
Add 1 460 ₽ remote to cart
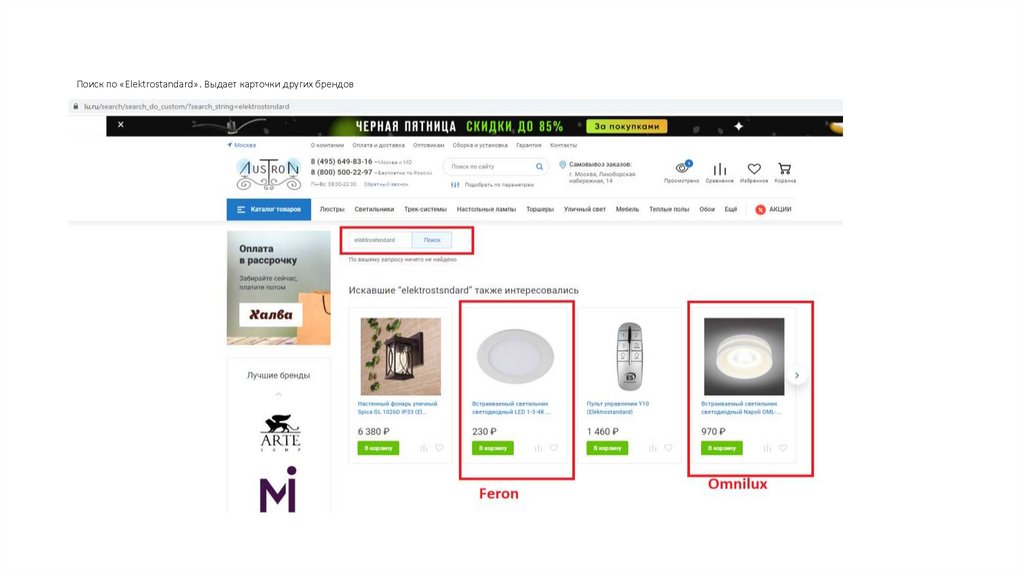point(607,448)
